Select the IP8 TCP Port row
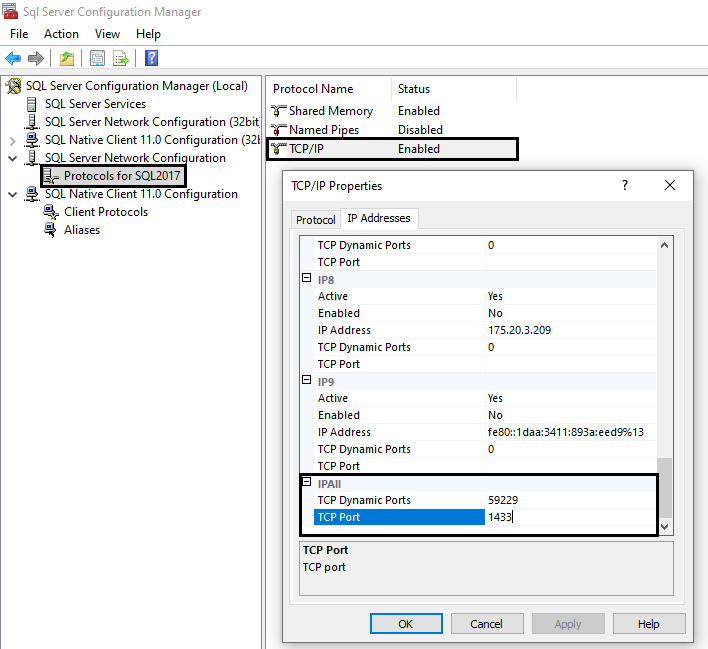The image size is (708, 649). pos(485,364)
